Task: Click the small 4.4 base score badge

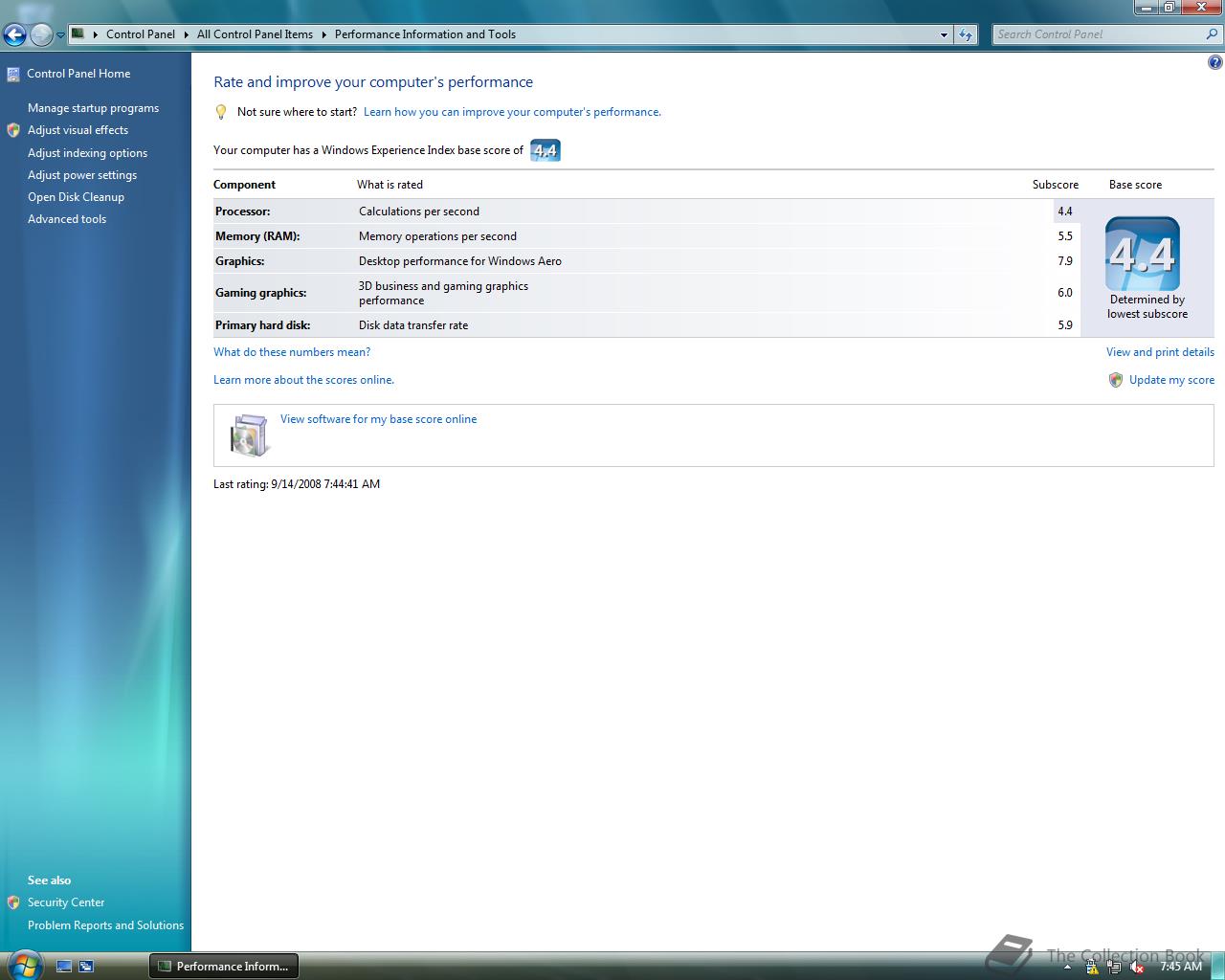Action: pyautogui.click(x=546, y=150)
